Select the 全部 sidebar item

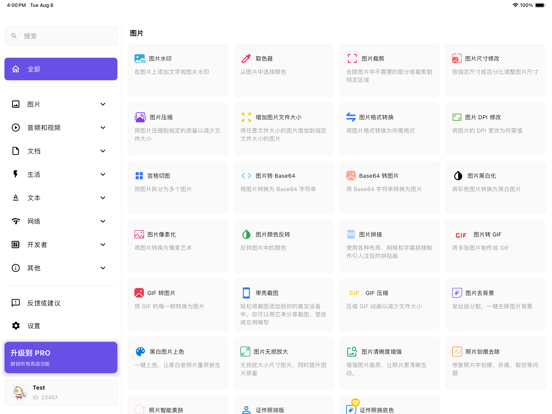coord(61,69)
